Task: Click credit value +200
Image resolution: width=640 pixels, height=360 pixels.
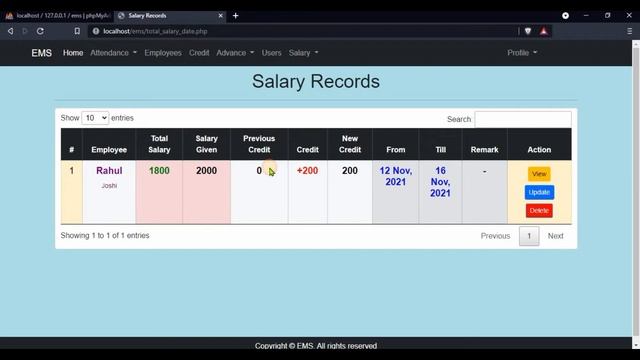Action: coord(307,171)
